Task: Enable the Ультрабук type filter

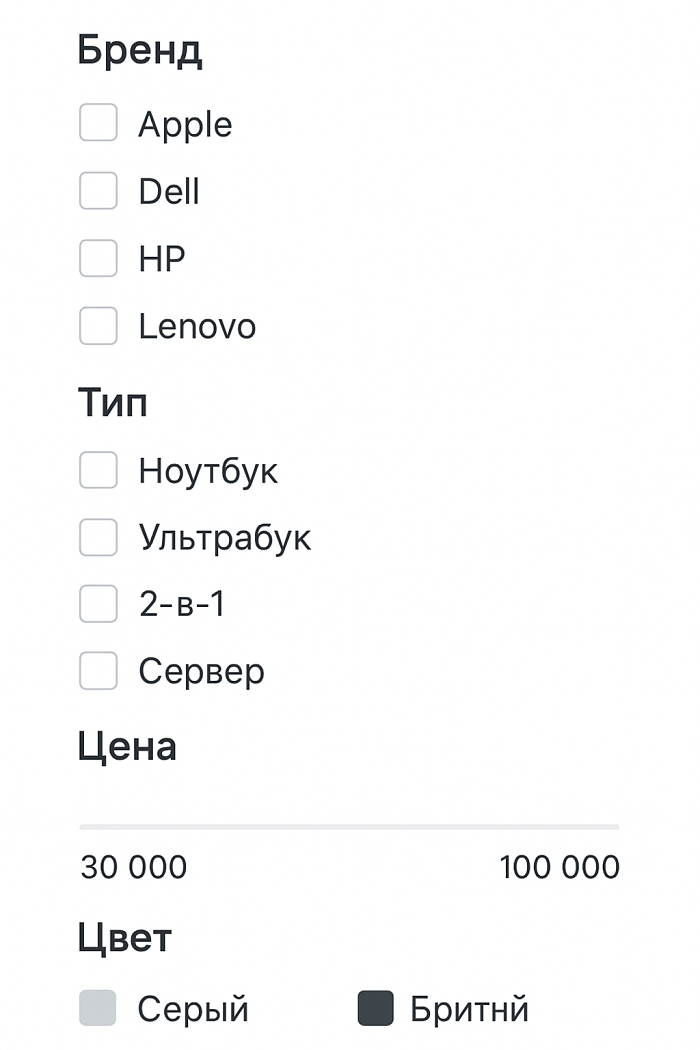Action: 97,537
